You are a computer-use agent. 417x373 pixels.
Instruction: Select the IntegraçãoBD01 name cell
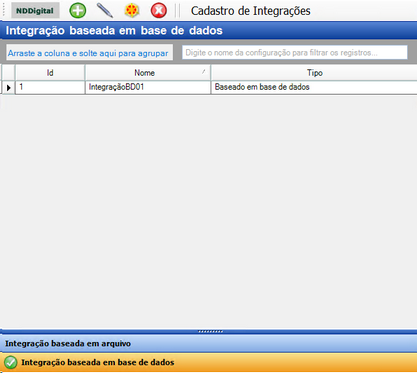point(148,87)
